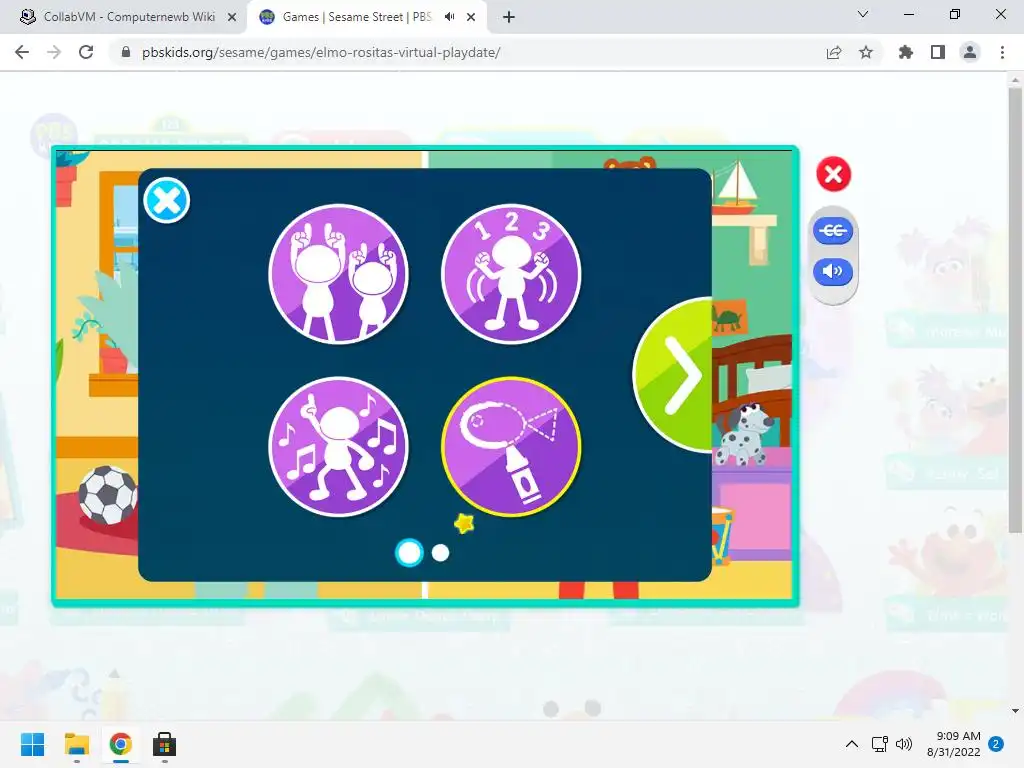1024x768 pixels.
Task: Click scrollbar up arrow
Action: click(1015, 80)
